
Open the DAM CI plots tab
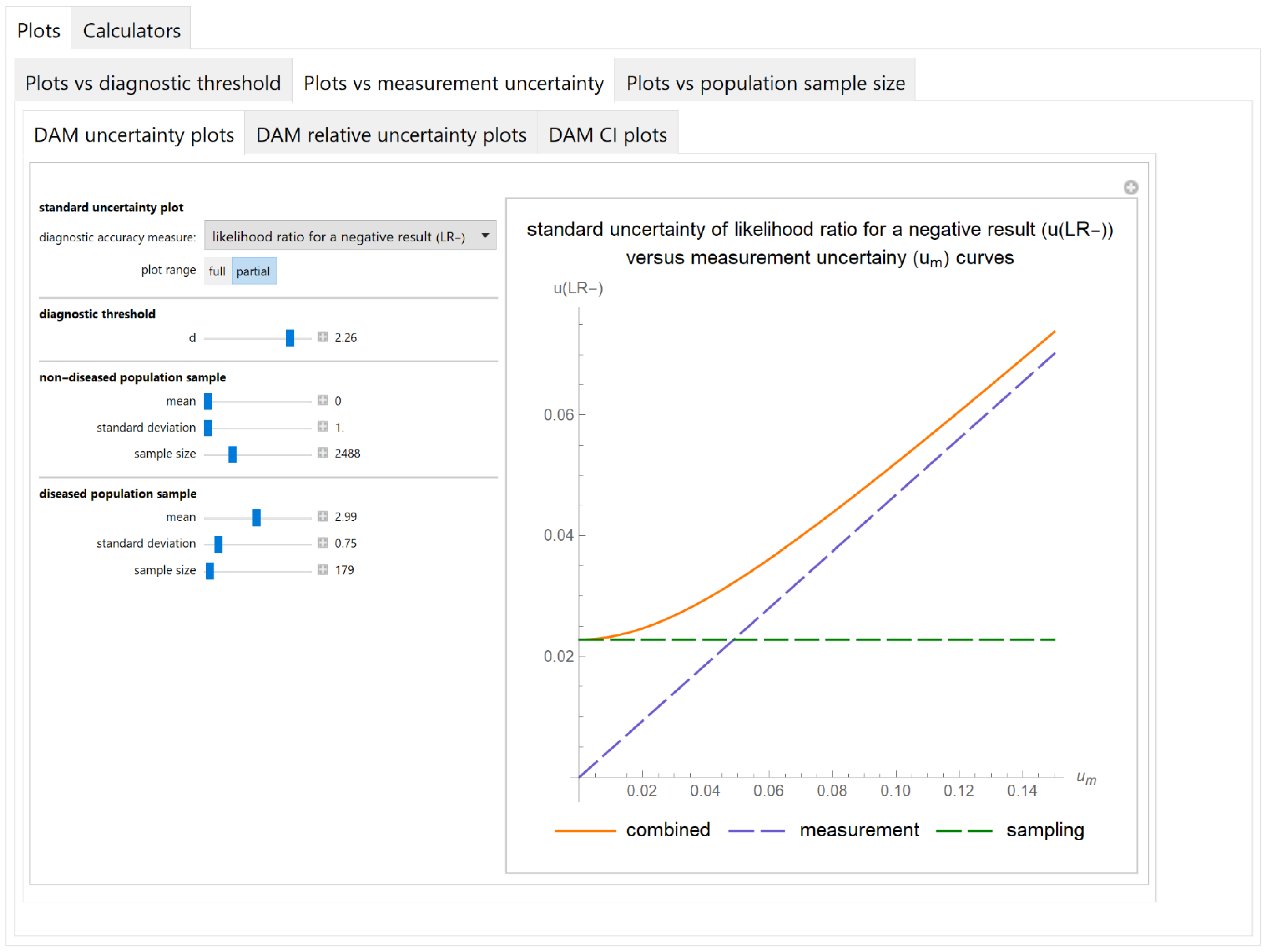point(607,135)
